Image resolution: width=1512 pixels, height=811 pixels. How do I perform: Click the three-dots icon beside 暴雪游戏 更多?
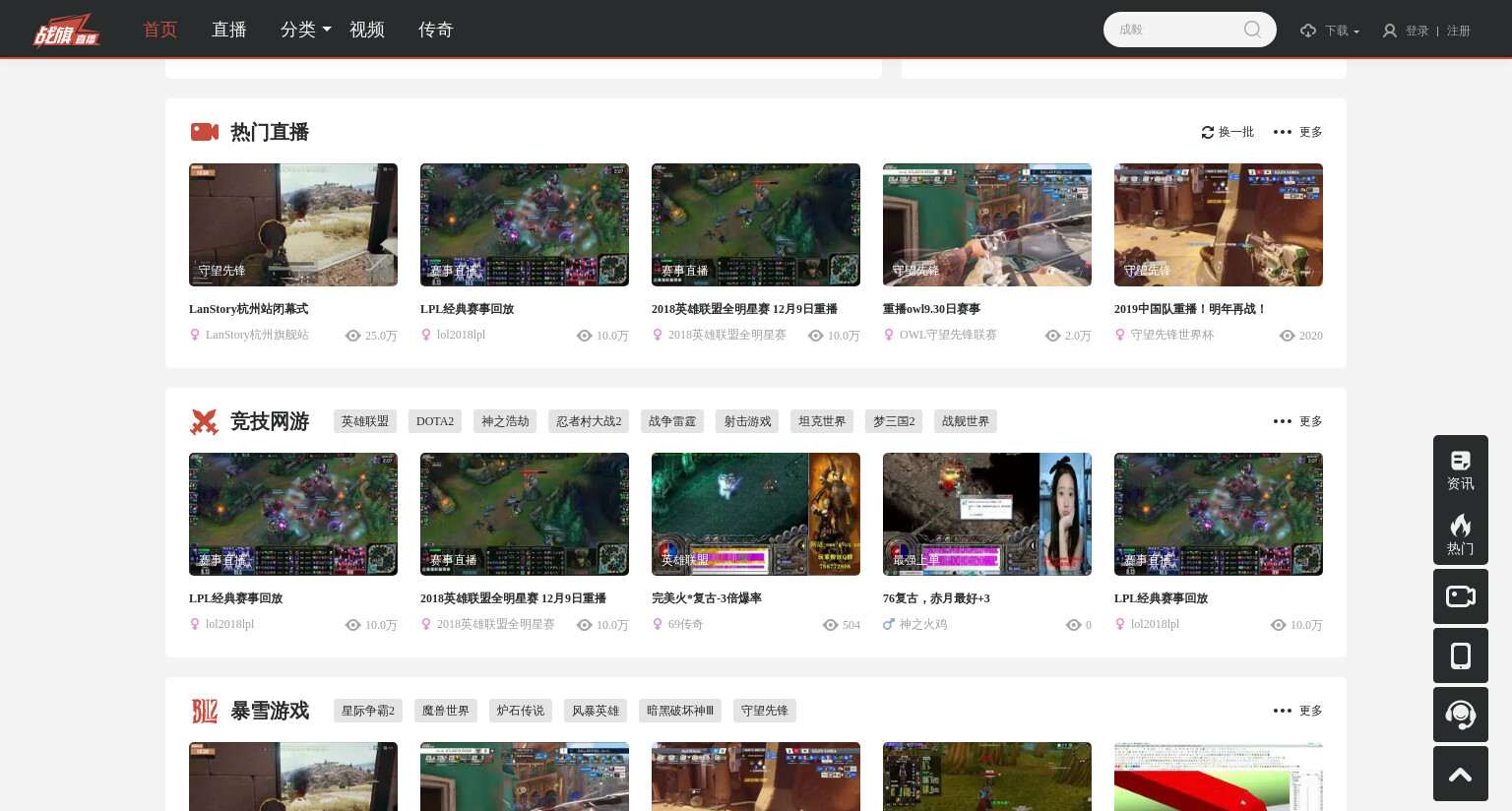pyautogui.click(x=1283, y=711)
